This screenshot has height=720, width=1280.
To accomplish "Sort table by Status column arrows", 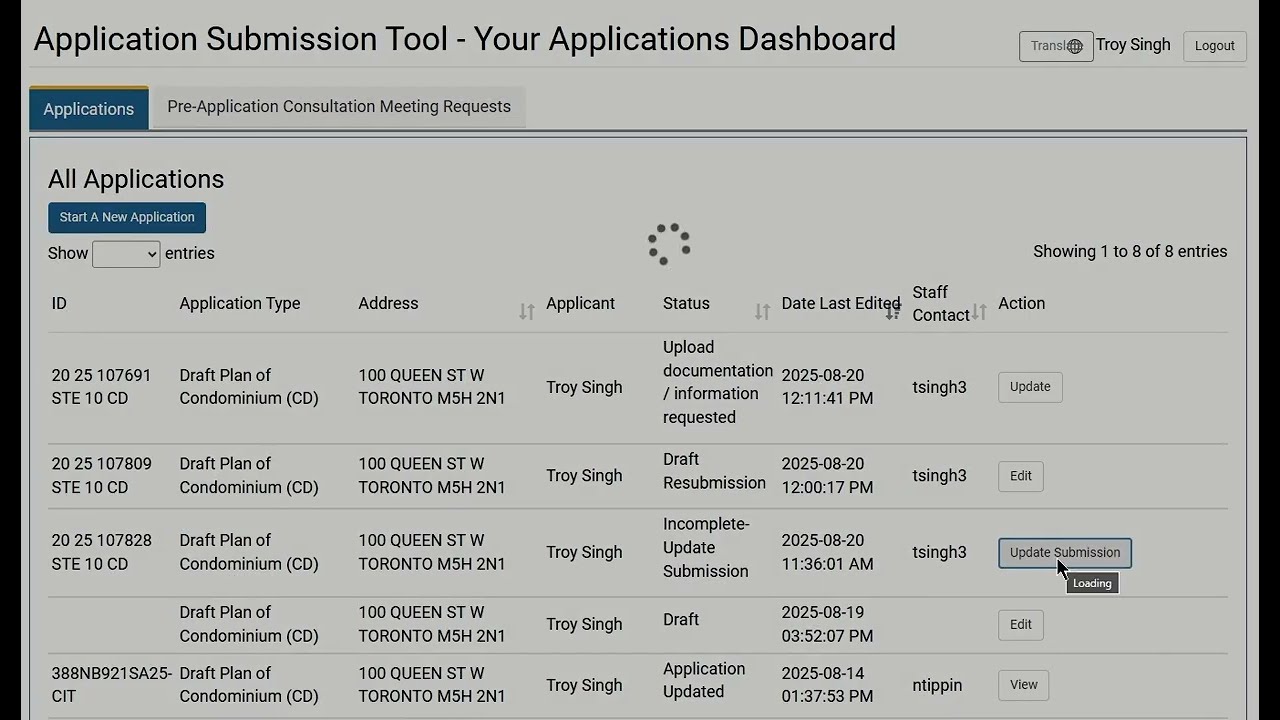I will pos(762,312).
